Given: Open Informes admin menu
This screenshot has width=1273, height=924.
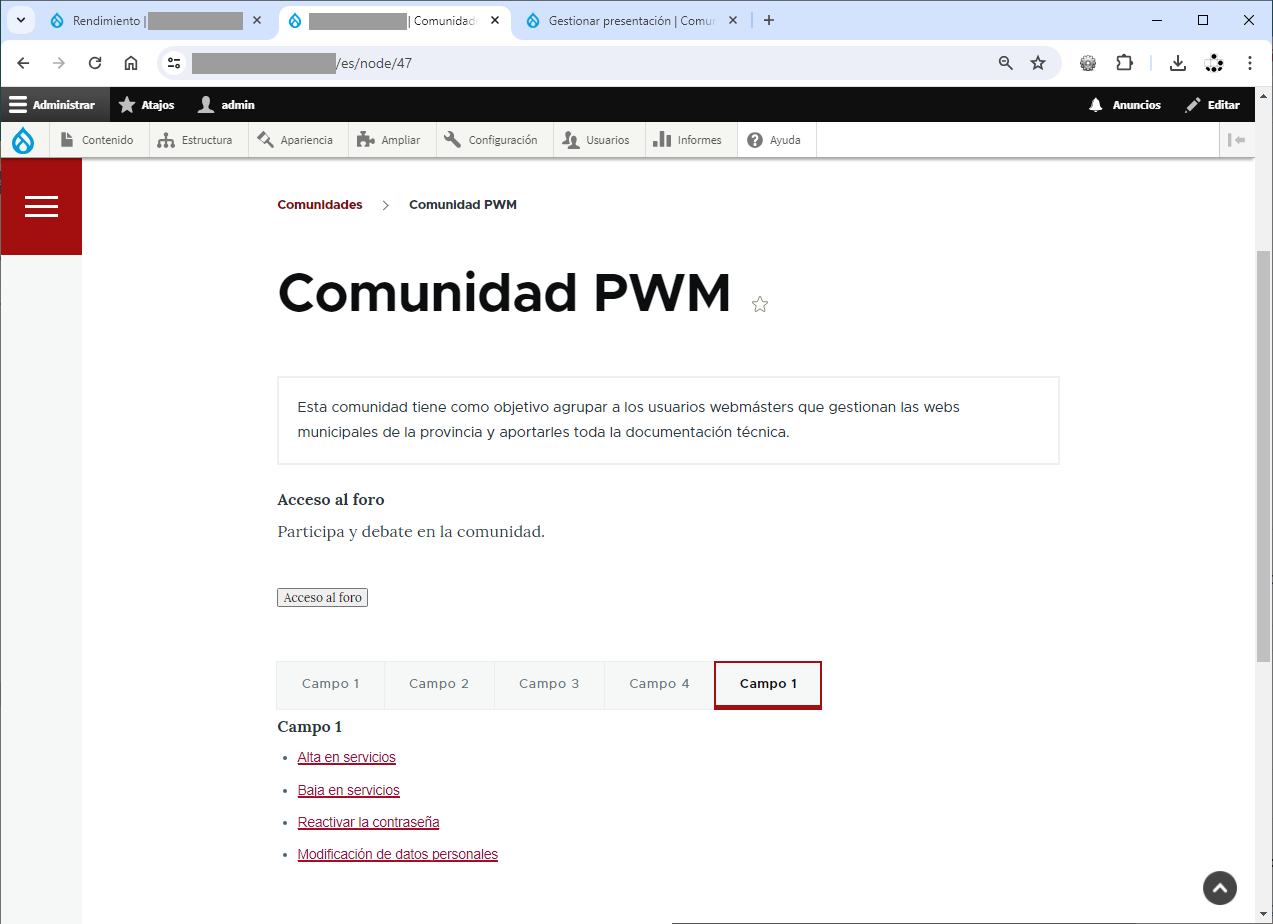Looking at the screenshot, I should (x=691, y=140).
